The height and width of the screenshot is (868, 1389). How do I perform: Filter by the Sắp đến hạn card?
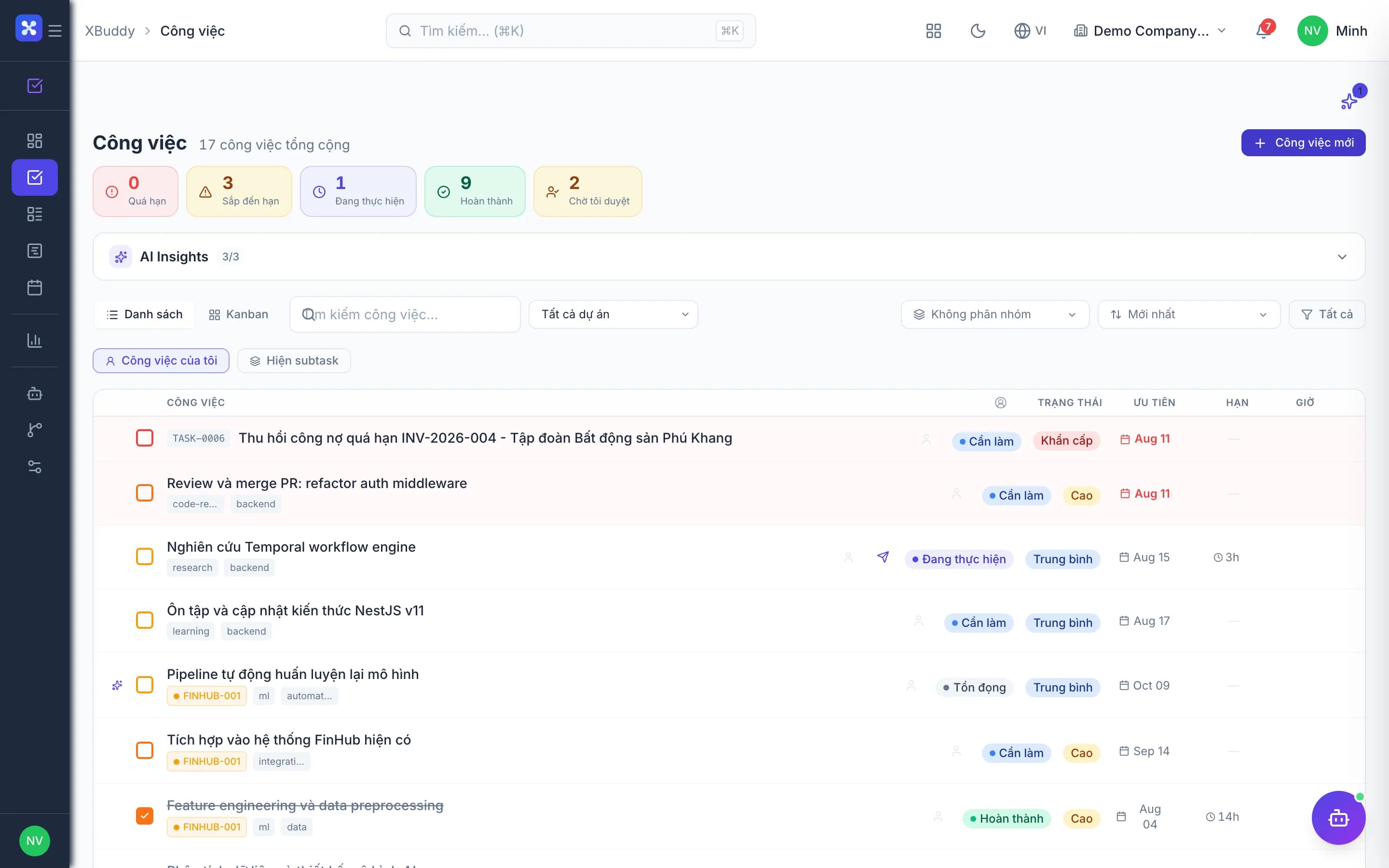[x=239, y=191]
